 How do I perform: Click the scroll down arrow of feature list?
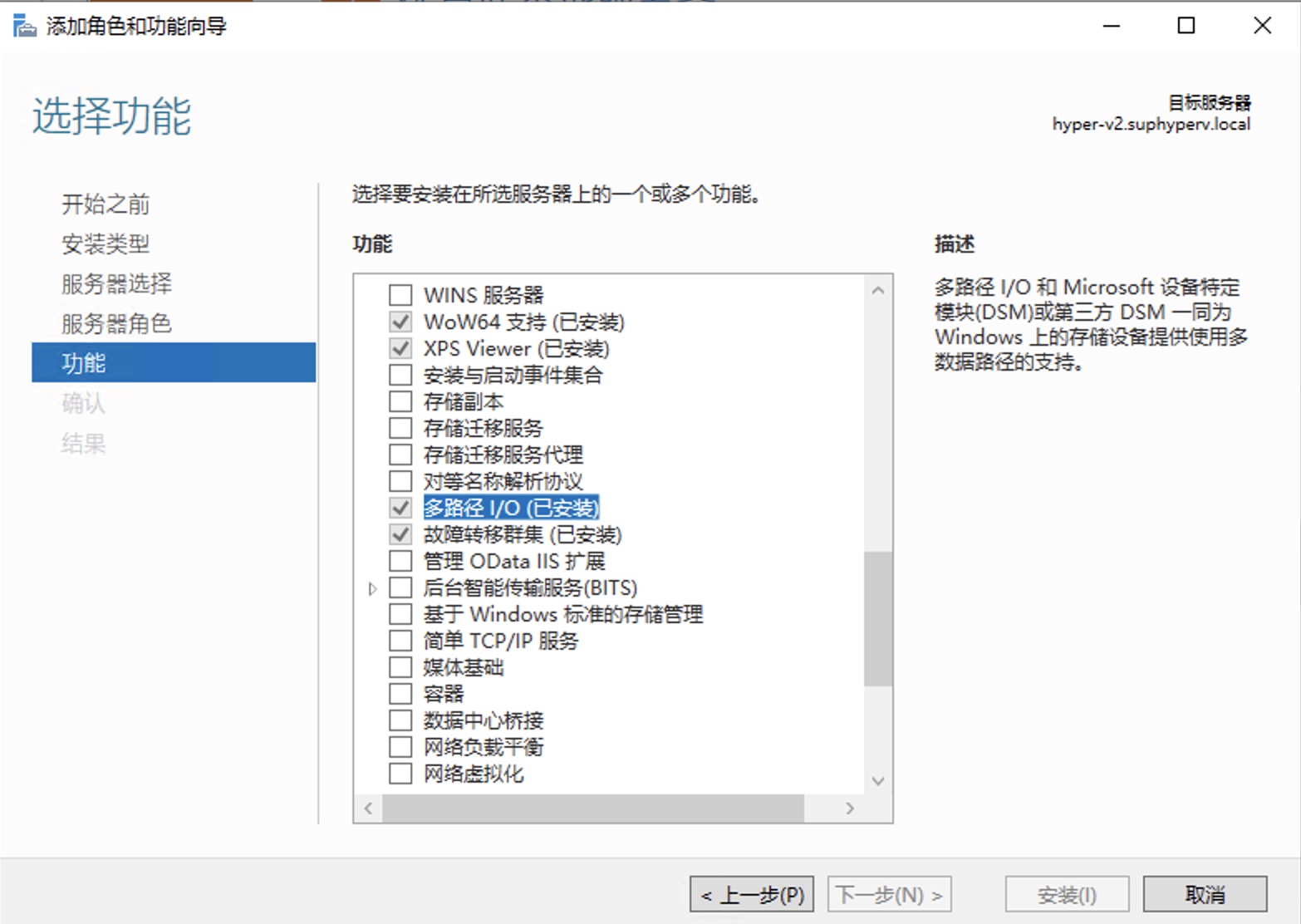pos(878,781)
